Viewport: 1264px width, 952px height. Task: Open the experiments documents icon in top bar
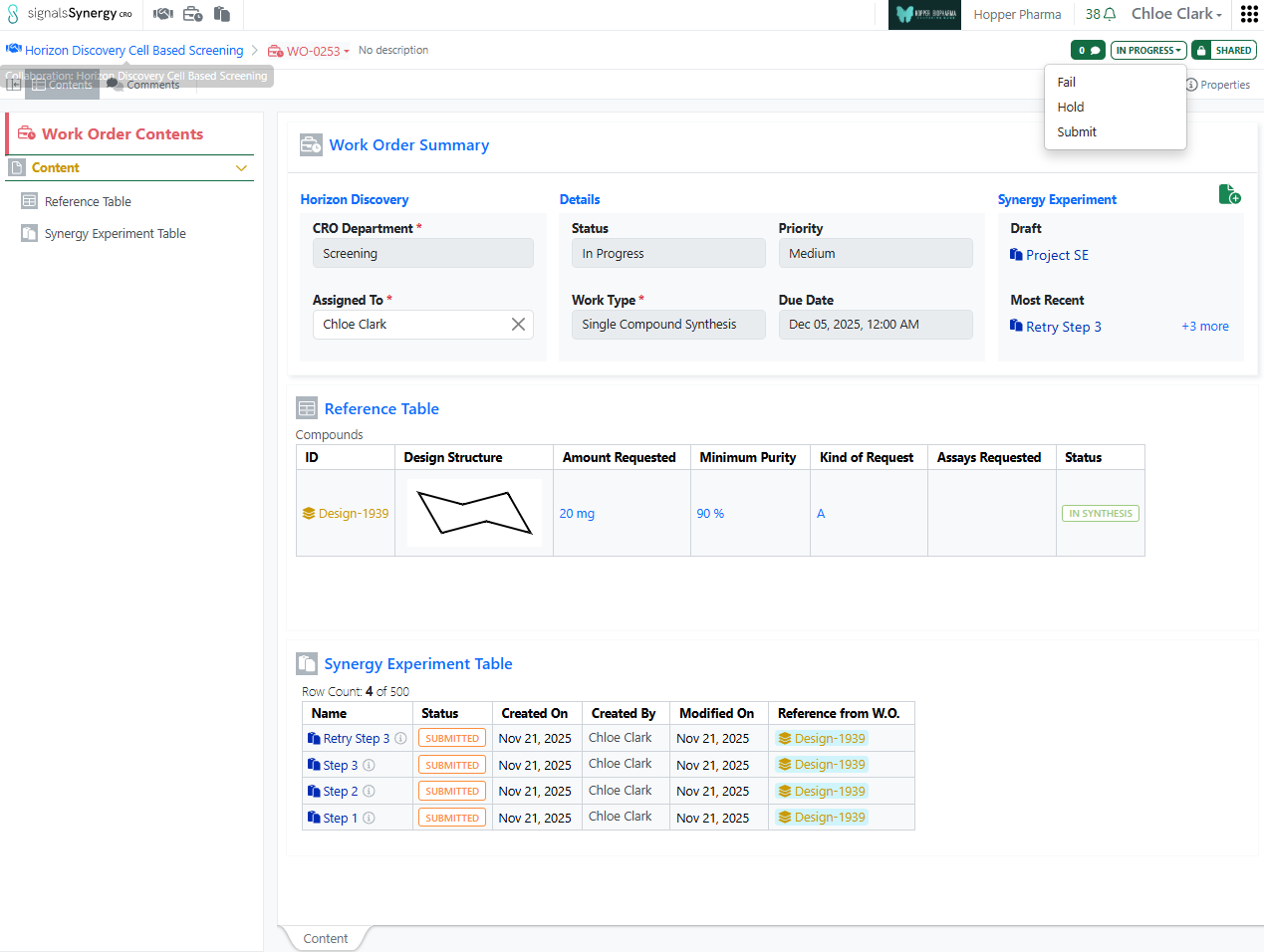point(222,14)
